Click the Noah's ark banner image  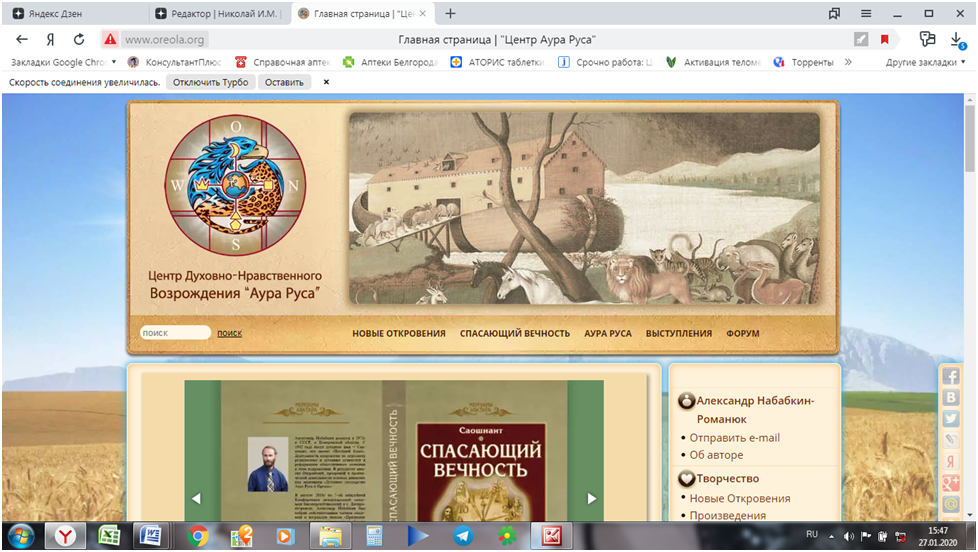click(x=584, y=208)
